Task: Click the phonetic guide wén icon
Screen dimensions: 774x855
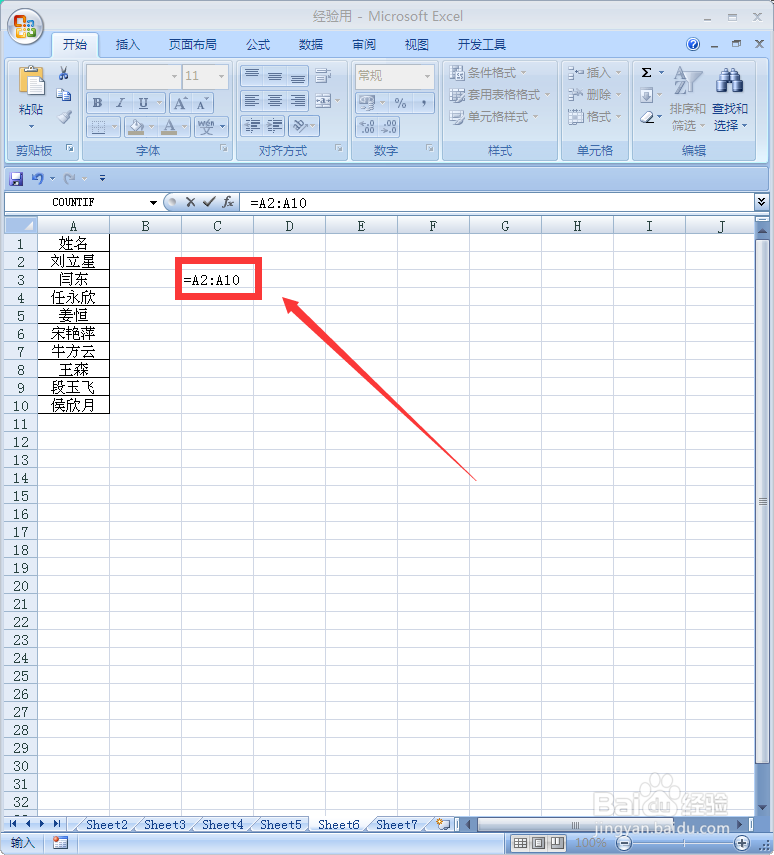Action: point(206,127)
